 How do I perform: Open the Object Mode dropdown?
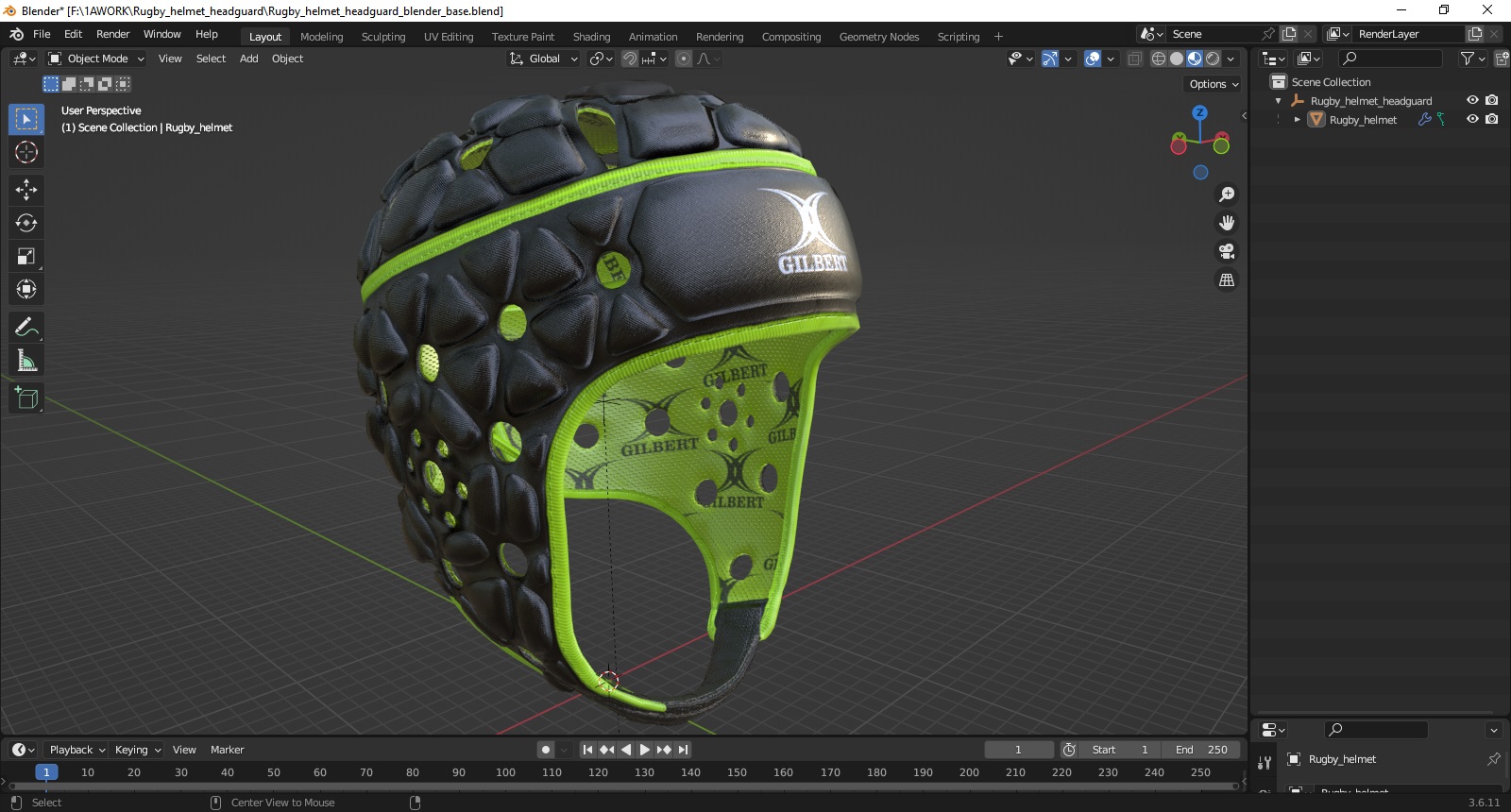(x=96, y=59)
